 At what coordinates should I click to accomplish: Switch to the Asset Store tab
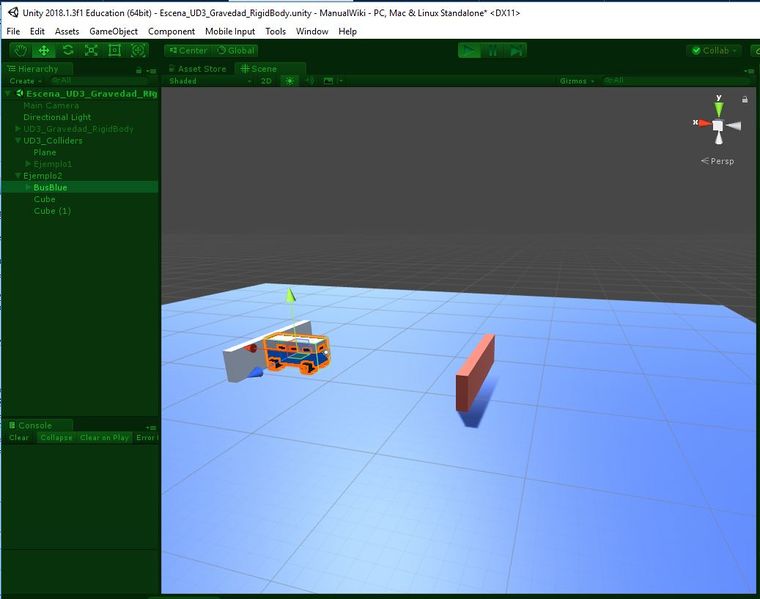(198, 69)
